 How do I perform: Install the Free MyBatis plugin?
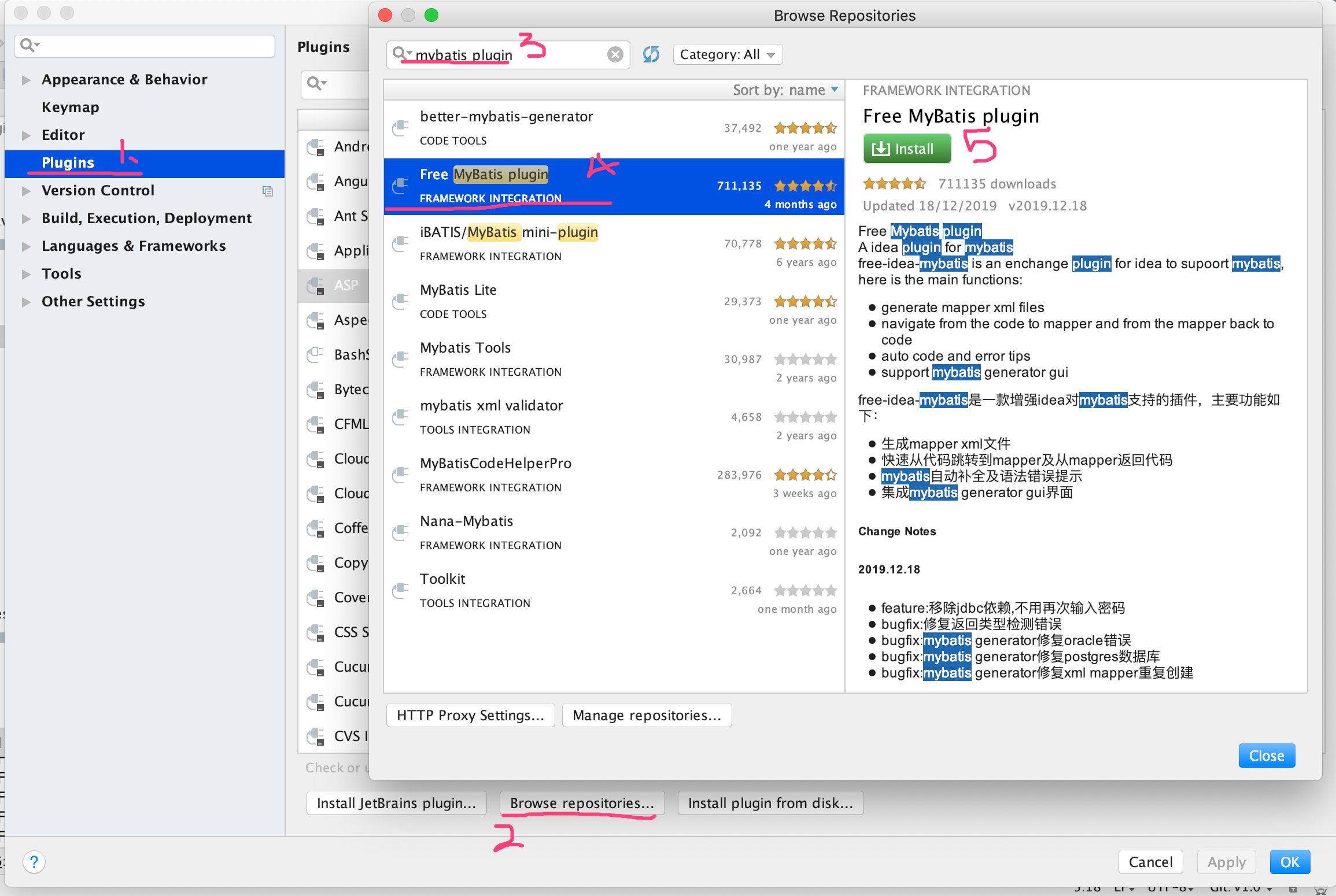click(x=906, y=149)
